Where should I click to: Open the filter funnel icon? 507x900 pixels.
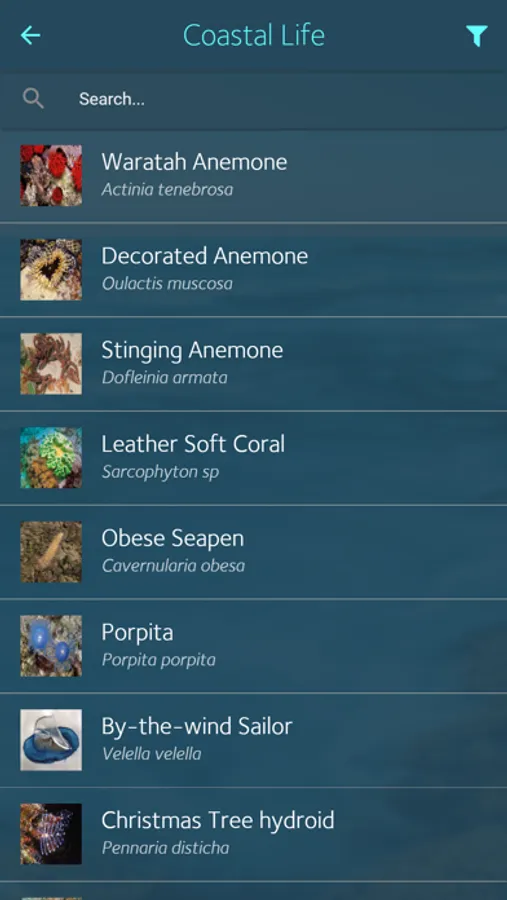point(477,36)
